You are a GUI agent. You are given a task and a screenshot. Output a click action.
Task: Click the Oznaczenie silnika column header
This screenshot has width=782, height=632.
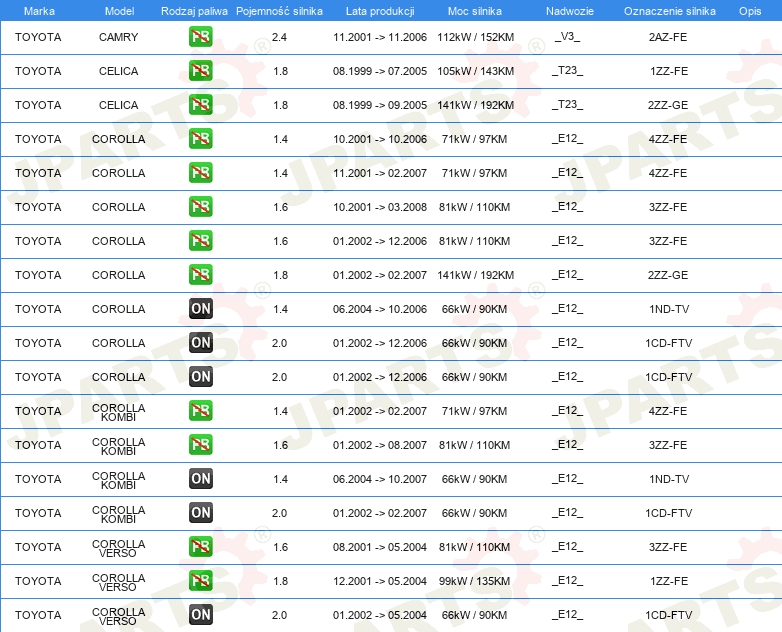tap(670, 11)
